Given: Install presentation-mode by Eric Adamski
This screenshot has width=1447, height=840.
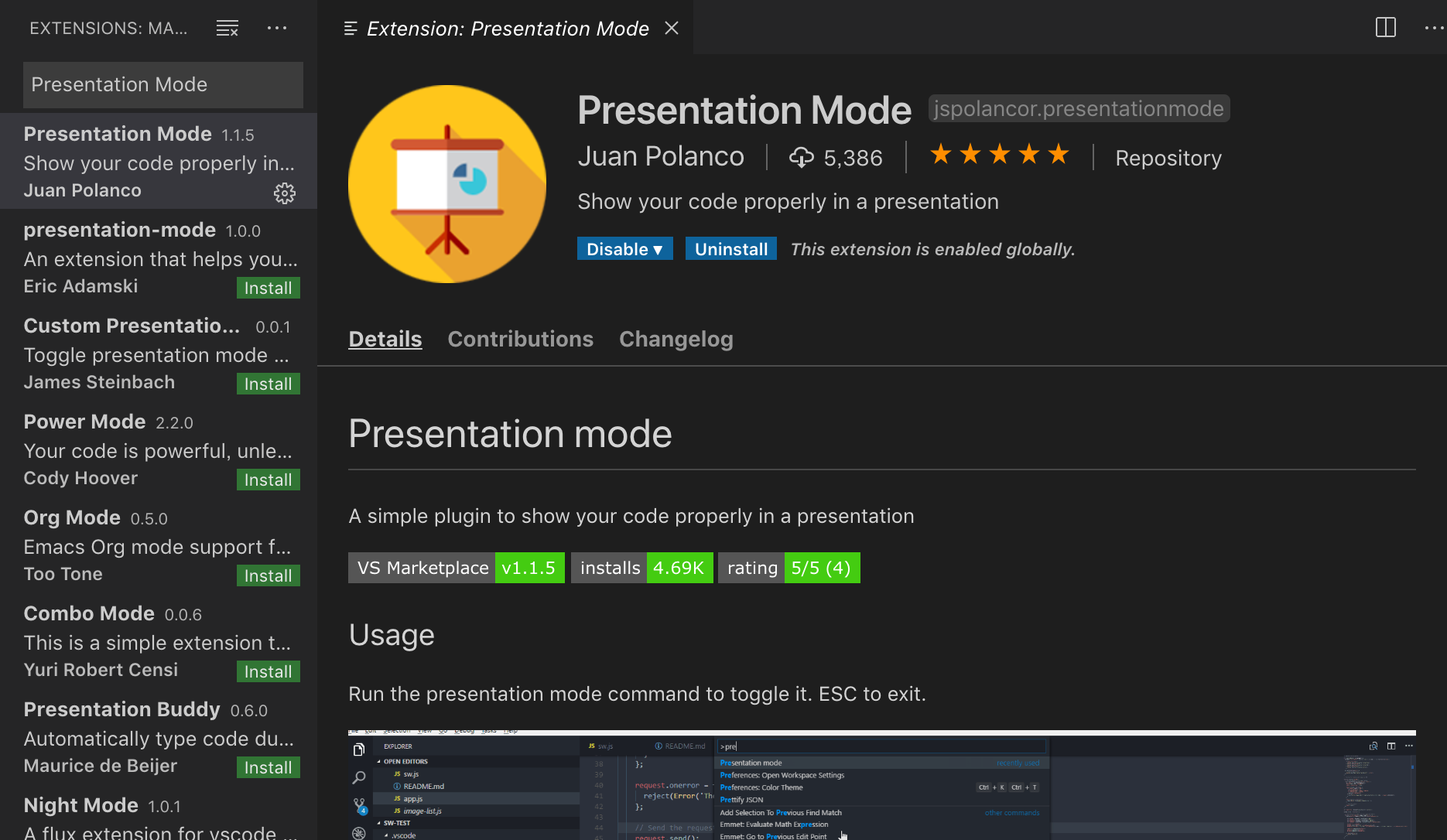Looking at the screenshot, I should 269,288.
